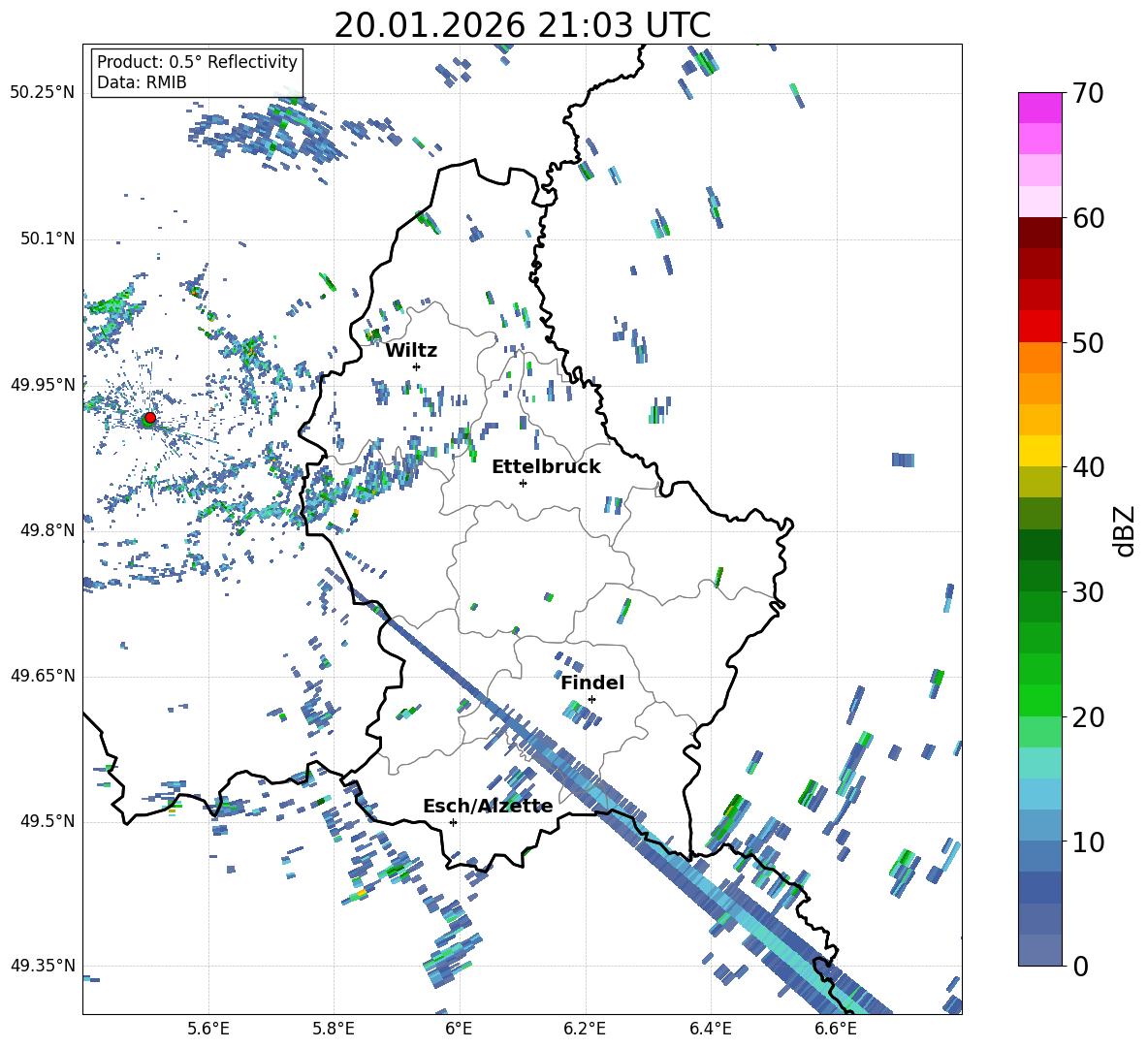Click the 5.8°E longitude label

334,1029
